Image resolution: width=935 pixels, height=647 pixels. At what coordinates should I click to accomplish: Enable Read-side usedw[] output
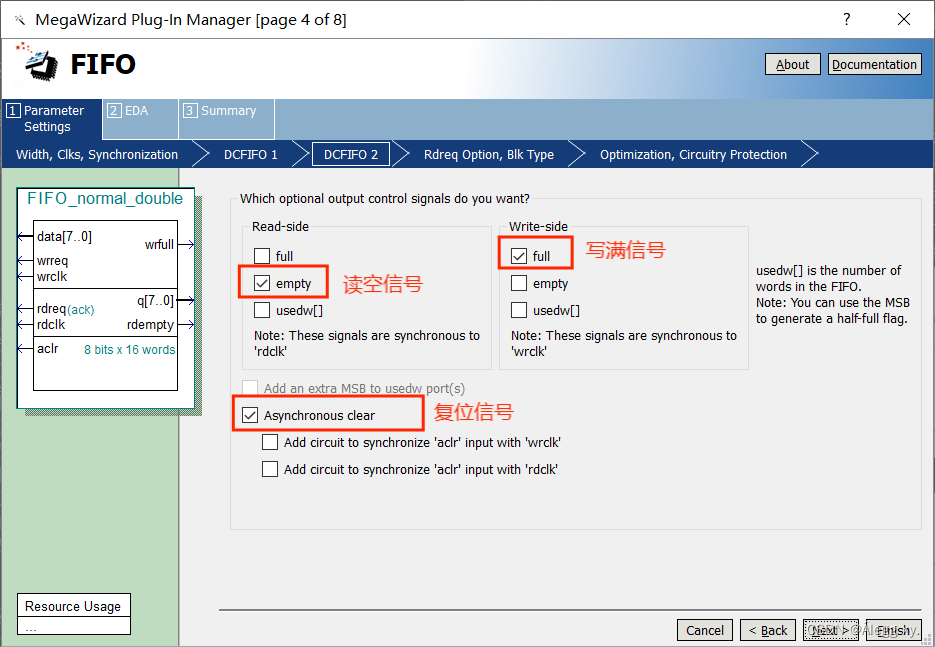262,310
